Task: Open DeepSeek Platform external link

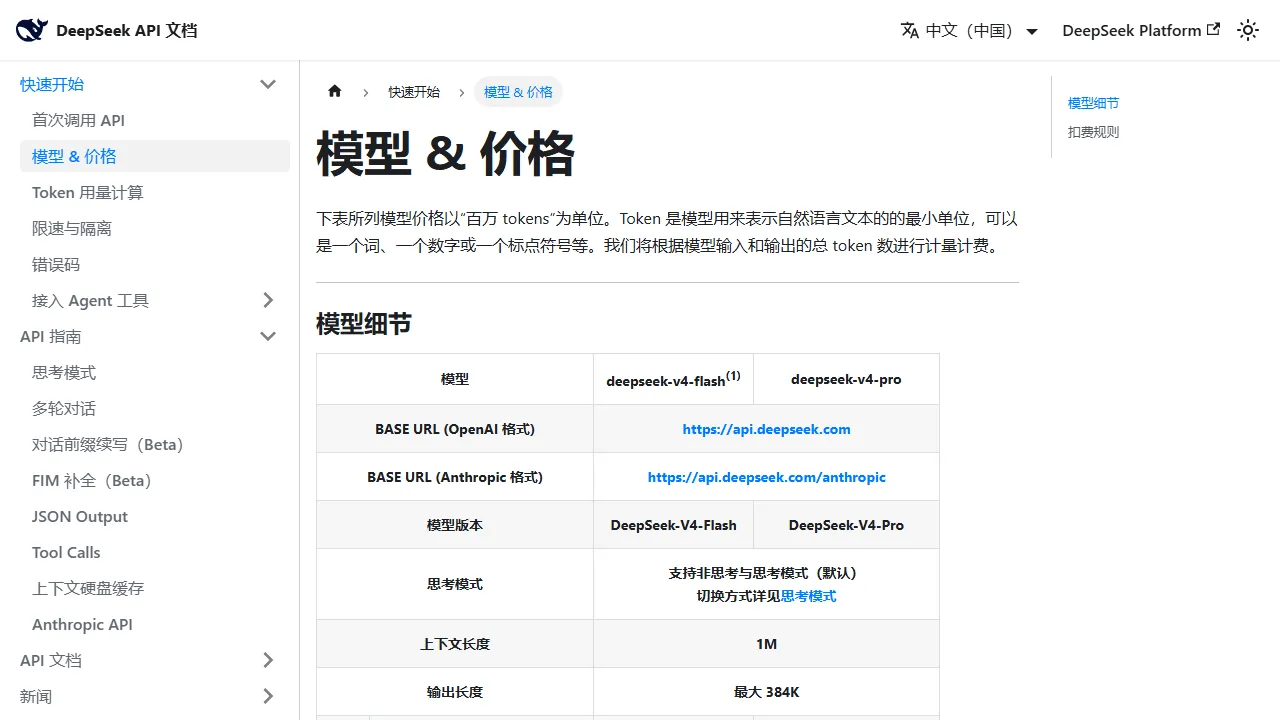Action: tap(1141, 30)
